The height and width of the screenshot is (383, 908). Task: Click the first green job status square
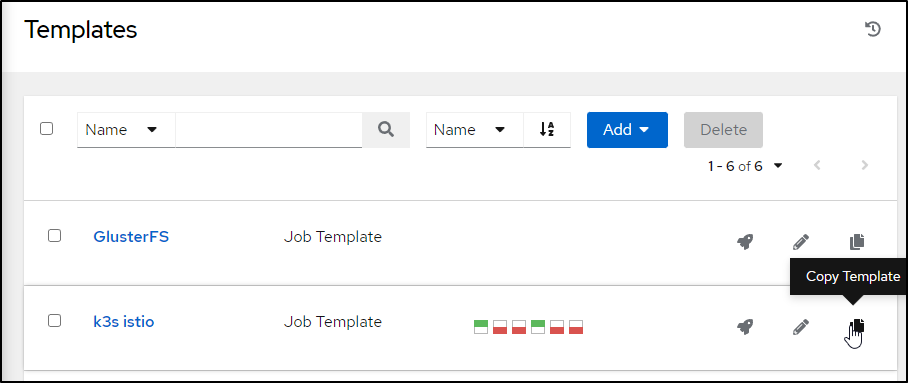pos(481,327)
